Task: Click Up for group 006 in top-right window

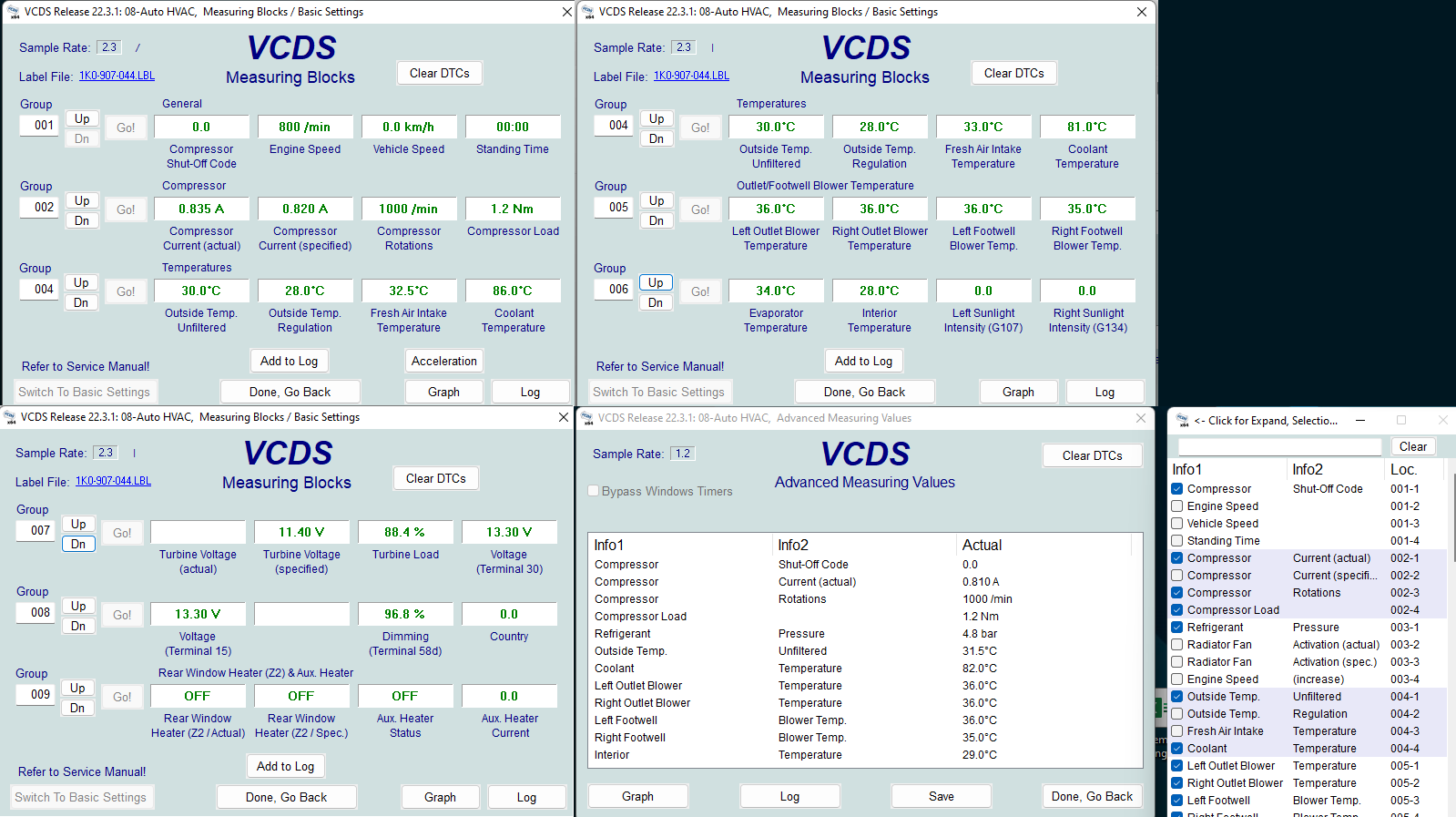Action: tap(657, 282)
